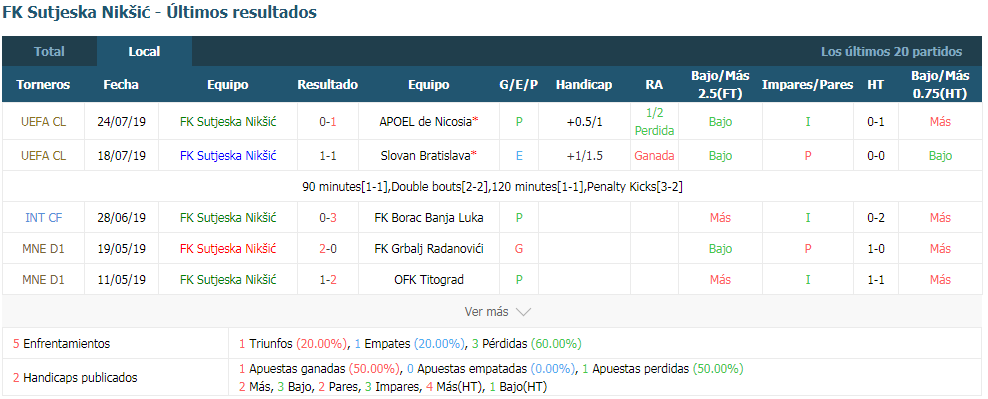The width and height of the screenshot is (988, 399).
Task: Click FK Borac Banja Luka opponent
Action: tap(428, 217)
